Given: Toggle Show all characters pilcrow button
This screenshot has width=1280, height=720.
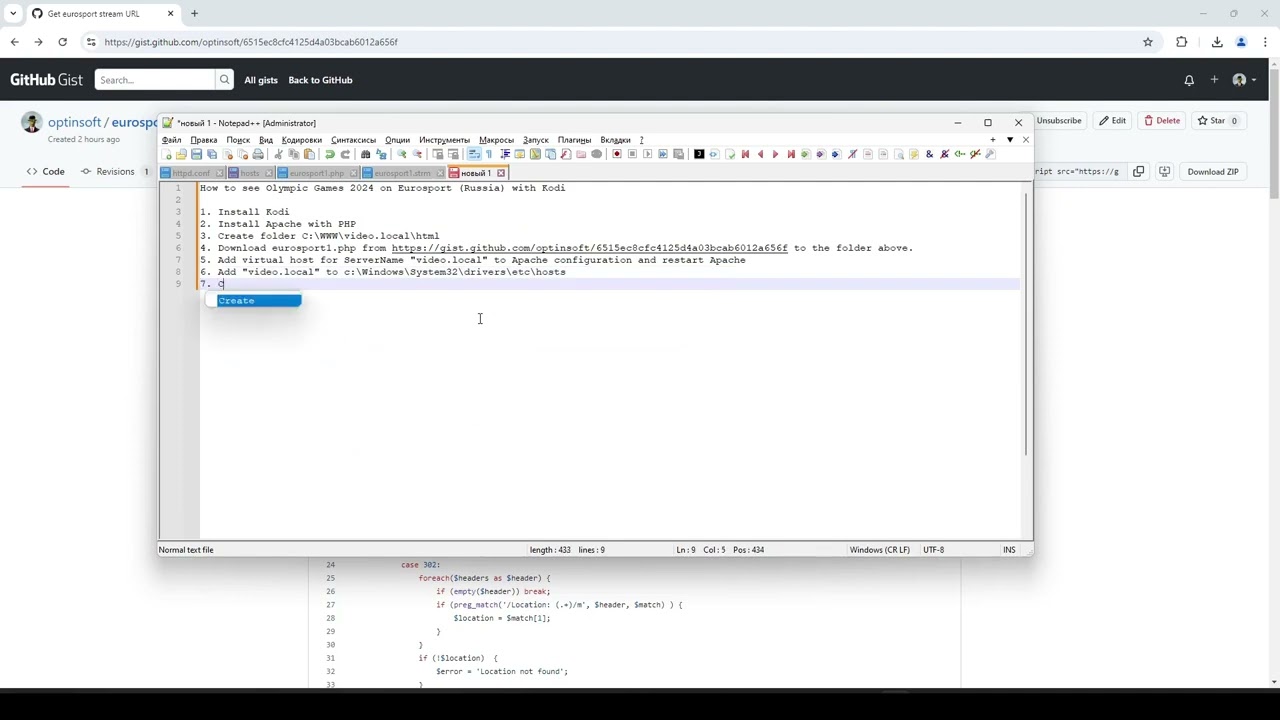Looking at the screenshot, I should click(489, 155).
